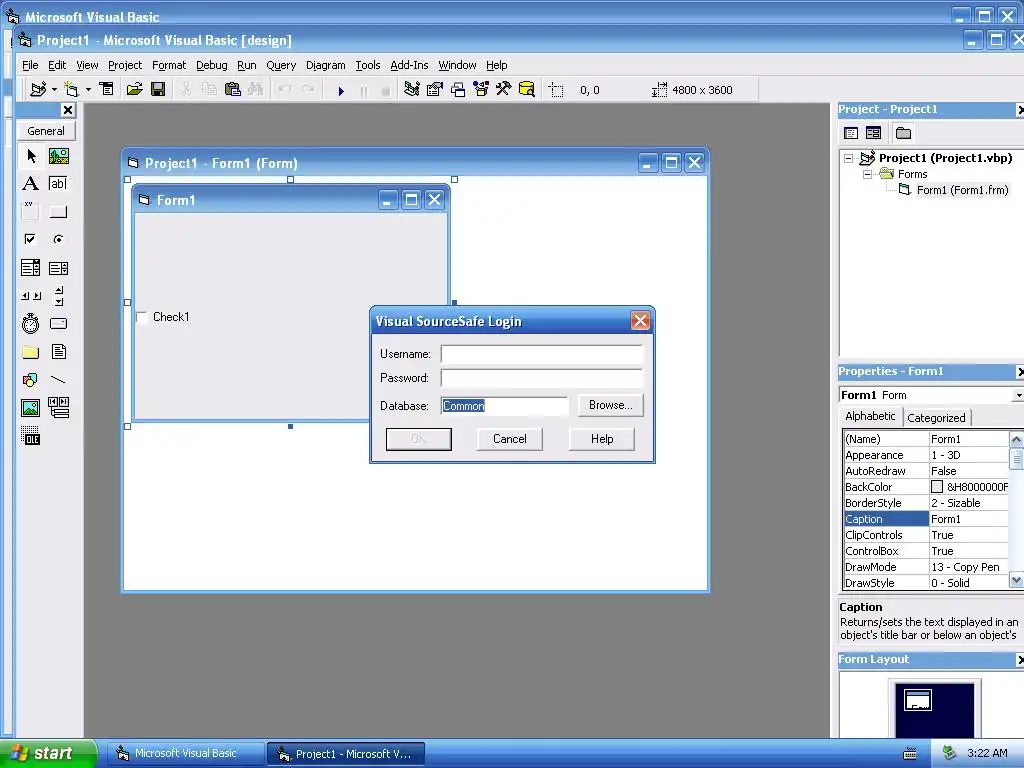
Task: Select the Image control tool
Action: (31, 408)
